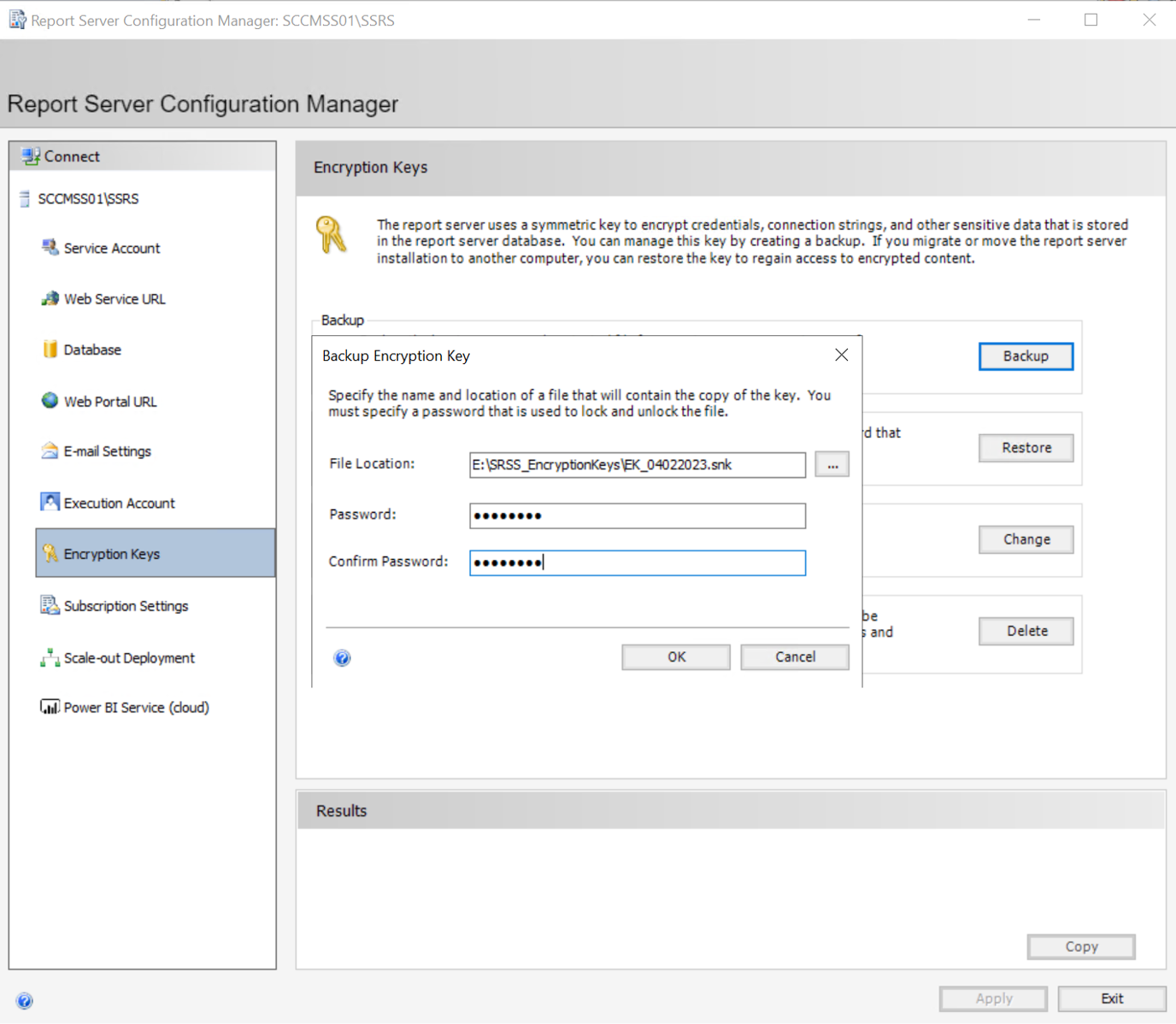This screenshot has height=1024, width=1176.
Task: Click the Encryption Keys sidebar icon
Action: tap(50, 553)
